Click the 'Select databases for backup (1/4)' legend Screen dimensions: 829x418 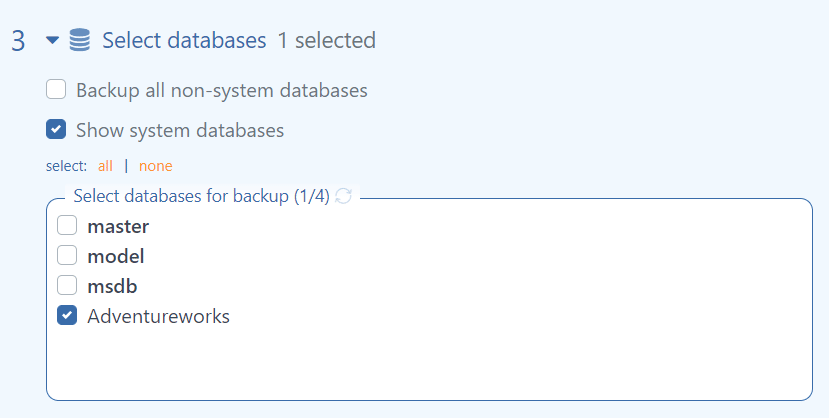point(201,196)
